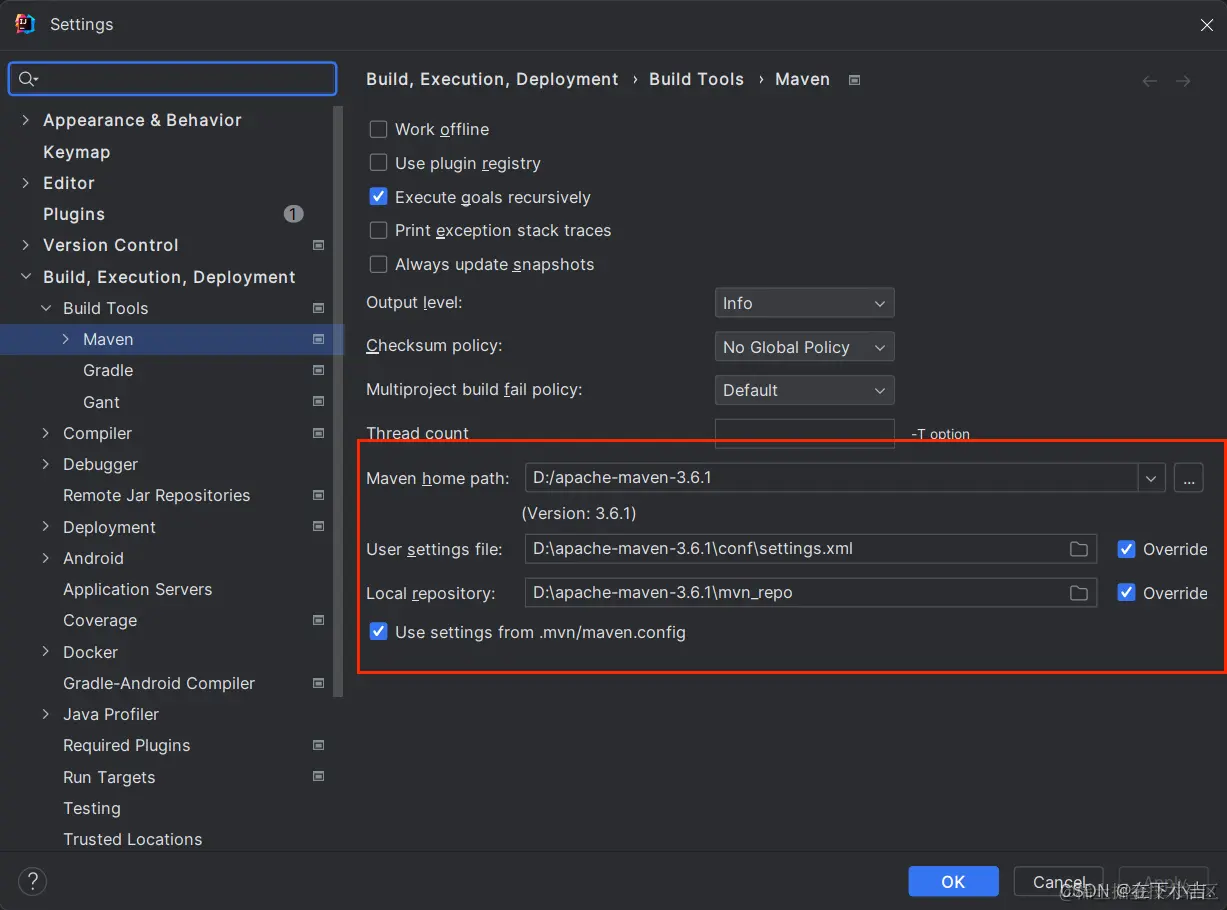Go back with the left arrow icon

click(1150, 81)
